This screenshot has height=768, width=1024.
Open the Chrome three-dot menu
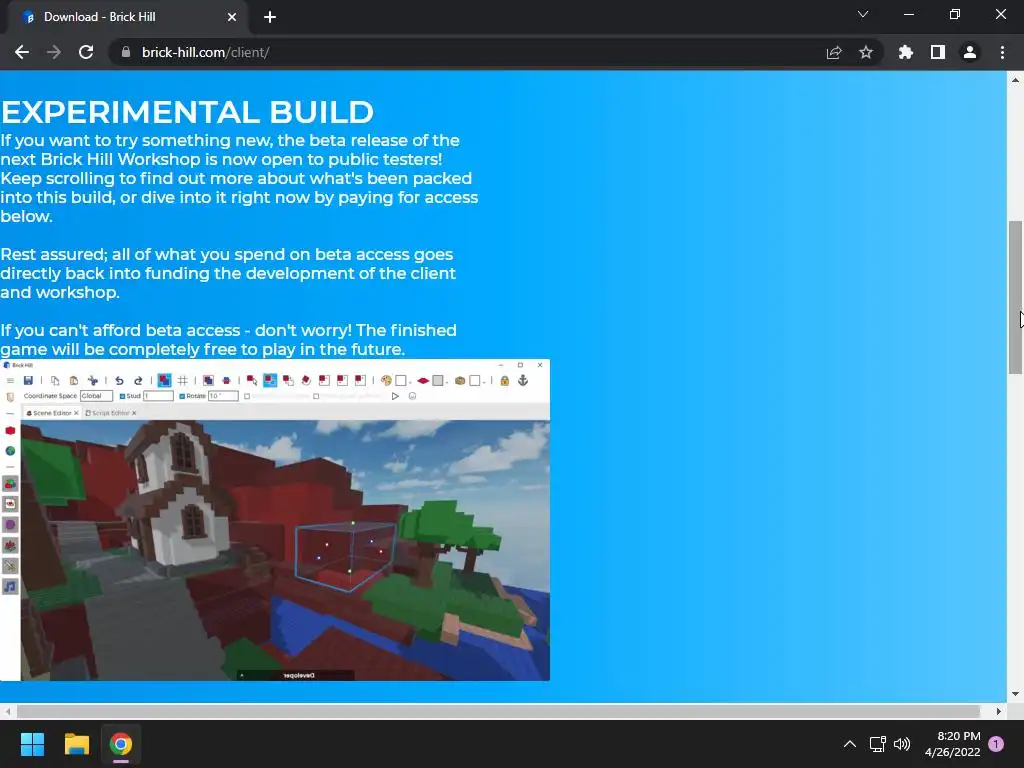(x=1002, y=52)
